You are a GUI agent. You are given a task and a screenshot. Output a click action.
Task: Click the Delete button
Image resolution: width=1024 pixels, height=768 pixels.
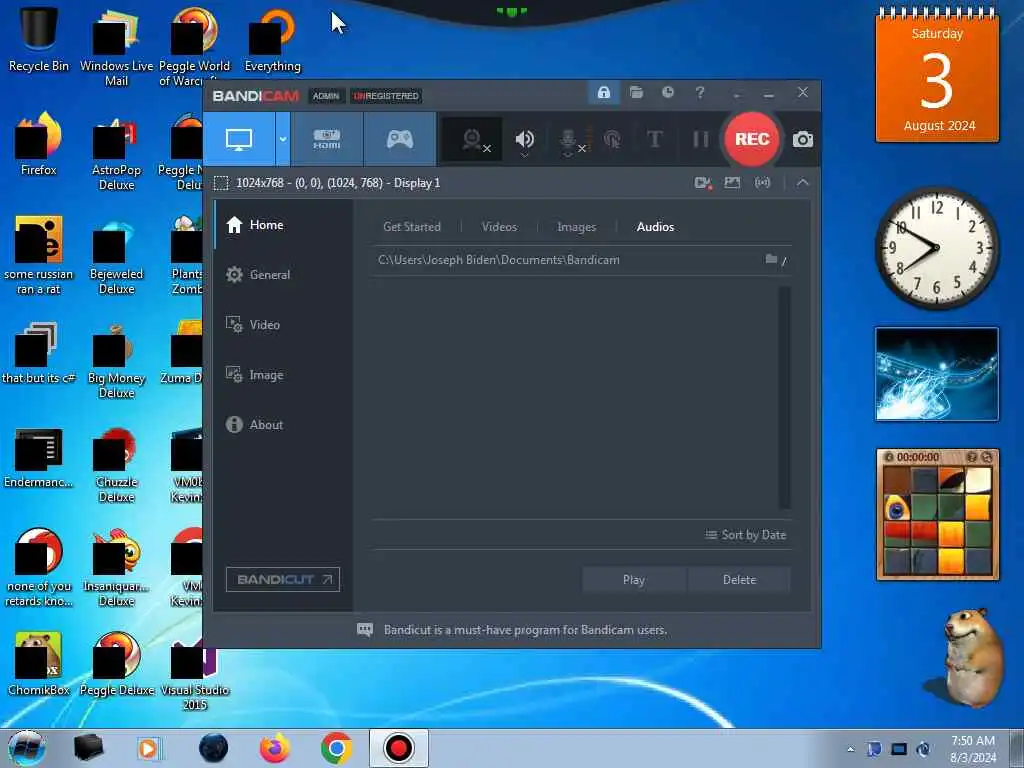point(739,579)
